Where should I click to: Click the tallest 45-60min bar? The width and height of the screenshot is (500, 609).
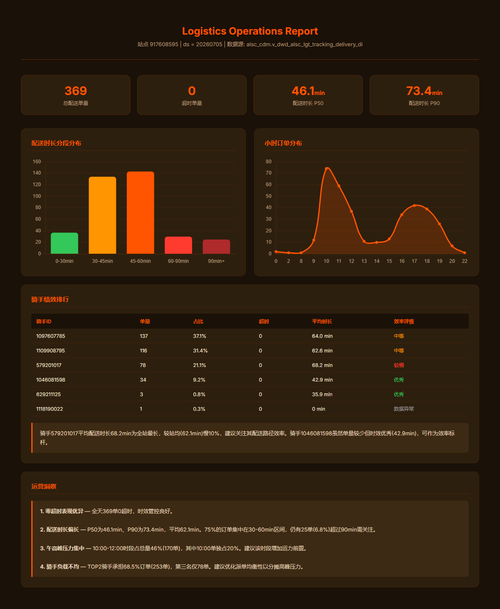(140, 212)
